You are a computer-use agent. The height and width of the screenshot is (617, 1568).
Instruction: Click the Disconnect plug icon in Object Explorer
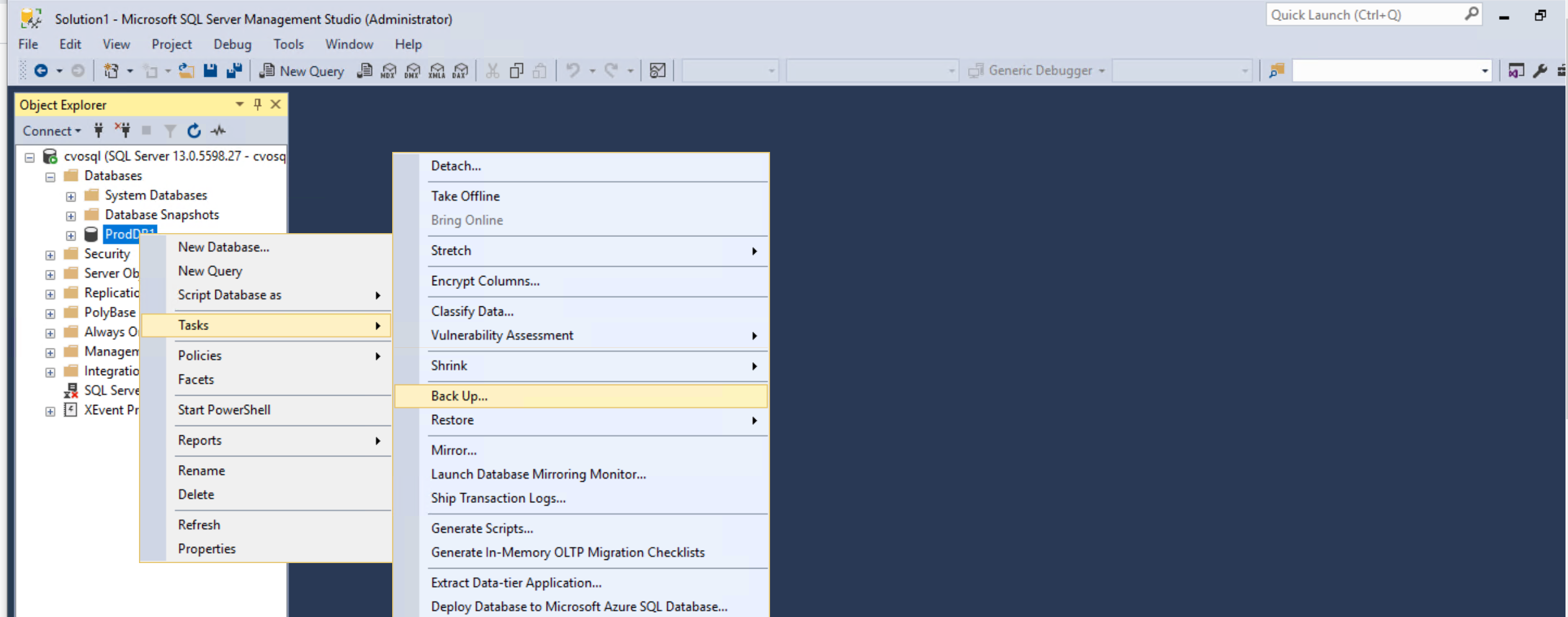tap(122, 131)
